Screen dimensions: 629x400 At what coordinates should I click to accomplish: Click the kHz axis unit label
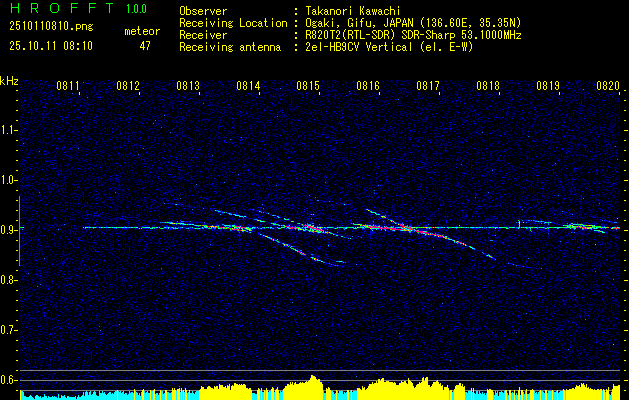9,81
